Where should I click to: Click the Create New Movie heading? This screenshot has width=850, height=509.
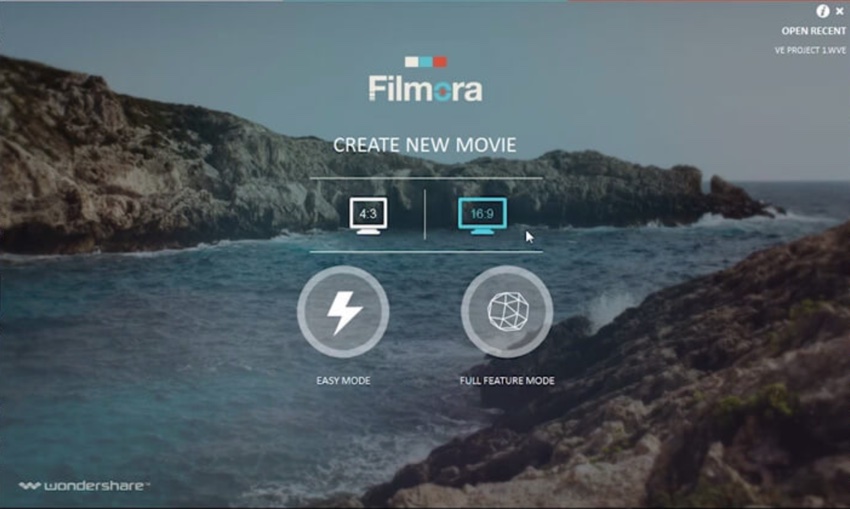(x=424, y=145)
